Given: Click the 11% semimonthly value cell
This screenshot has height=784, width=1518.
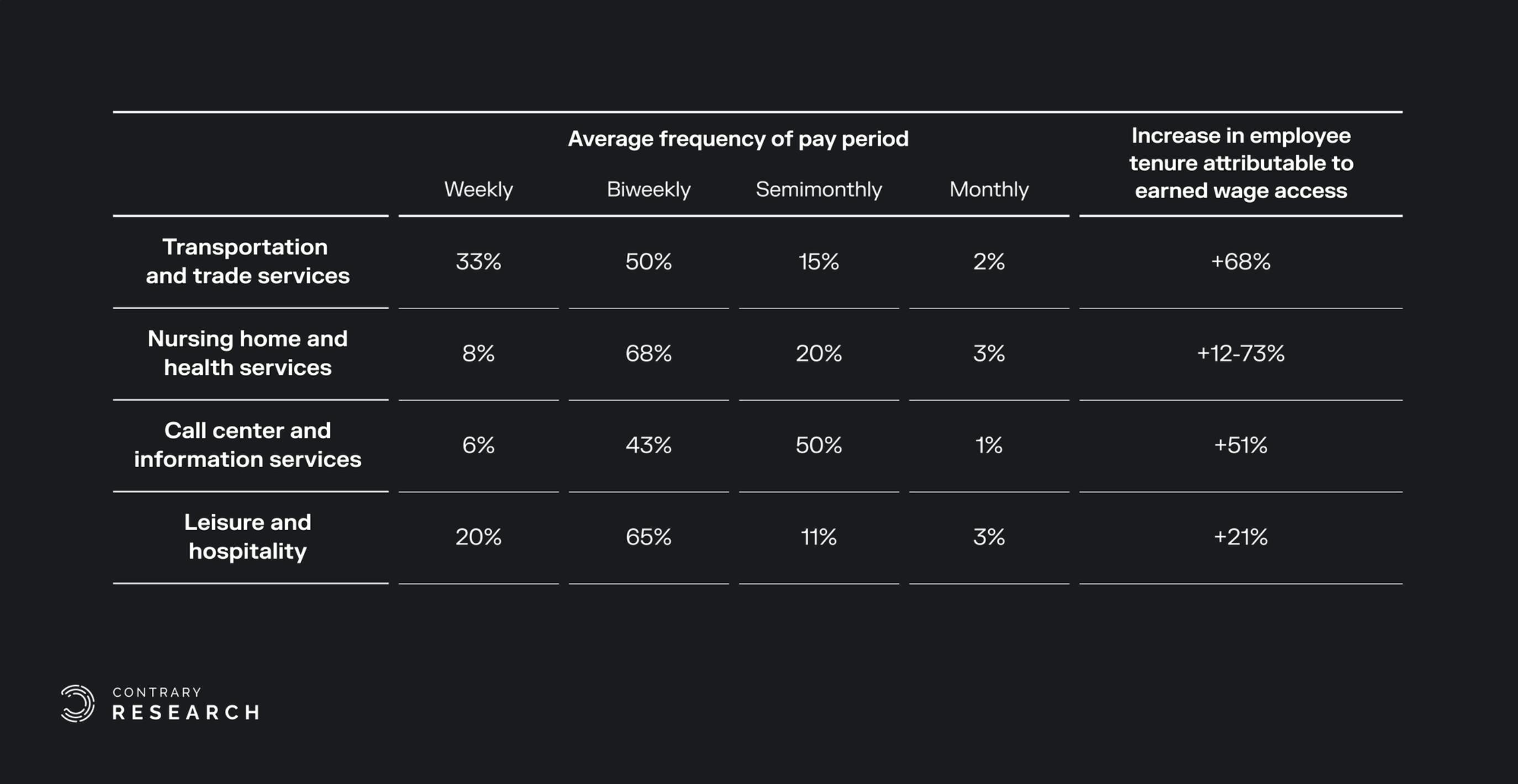Looking at the screenshot, I should tap(819, 537).
